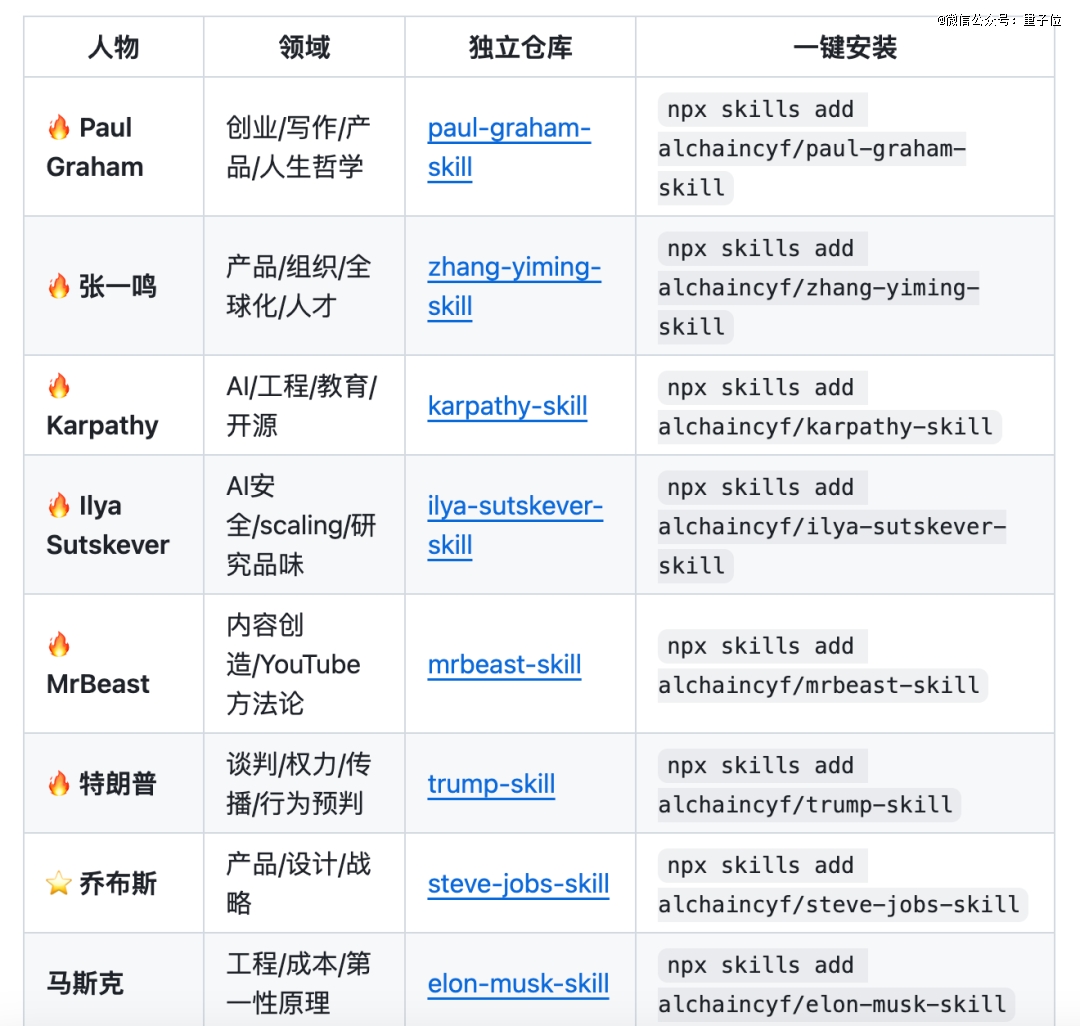1080x1026 pixels.
Task: Open the trump-skill repository link
Action: coord(491,785)
